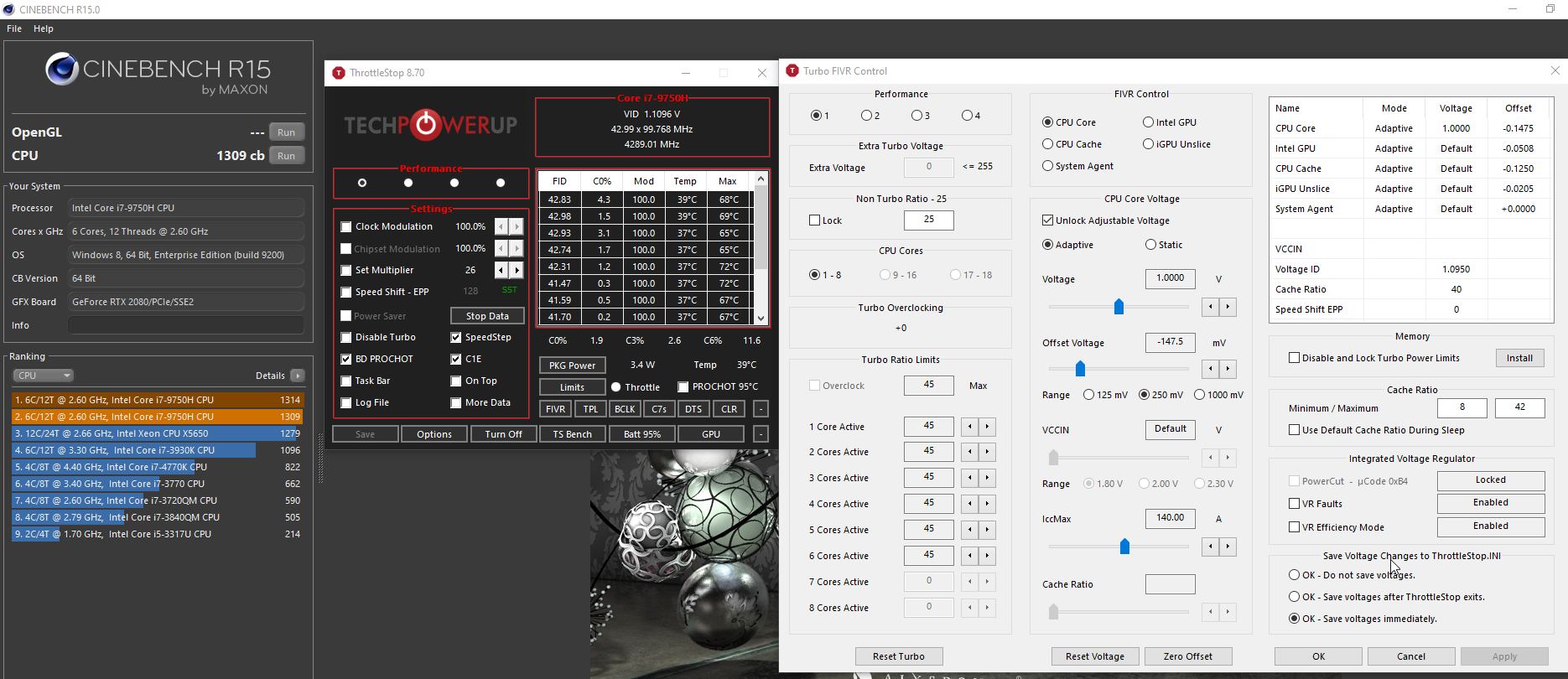Select performance profile 2 in FIVR window
The width and height of the screenshot is (1568, 679).
point(866,116)
